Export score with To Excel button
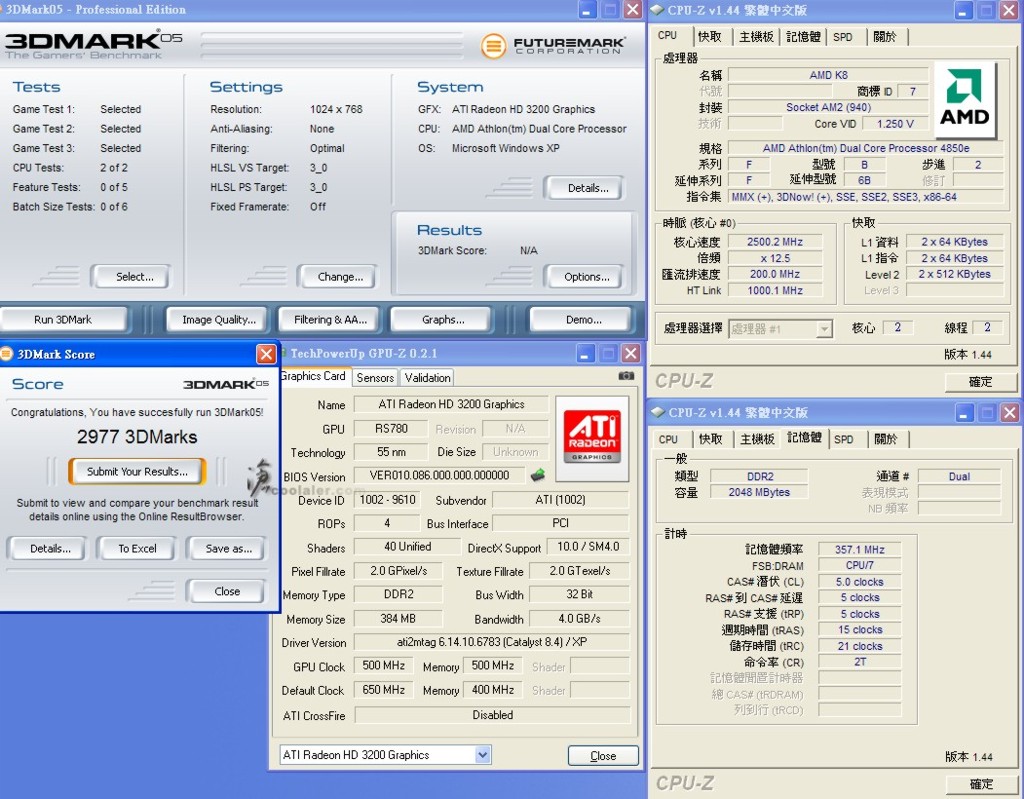This screenshot has height=799, width=1024. (x=137, y=548)
